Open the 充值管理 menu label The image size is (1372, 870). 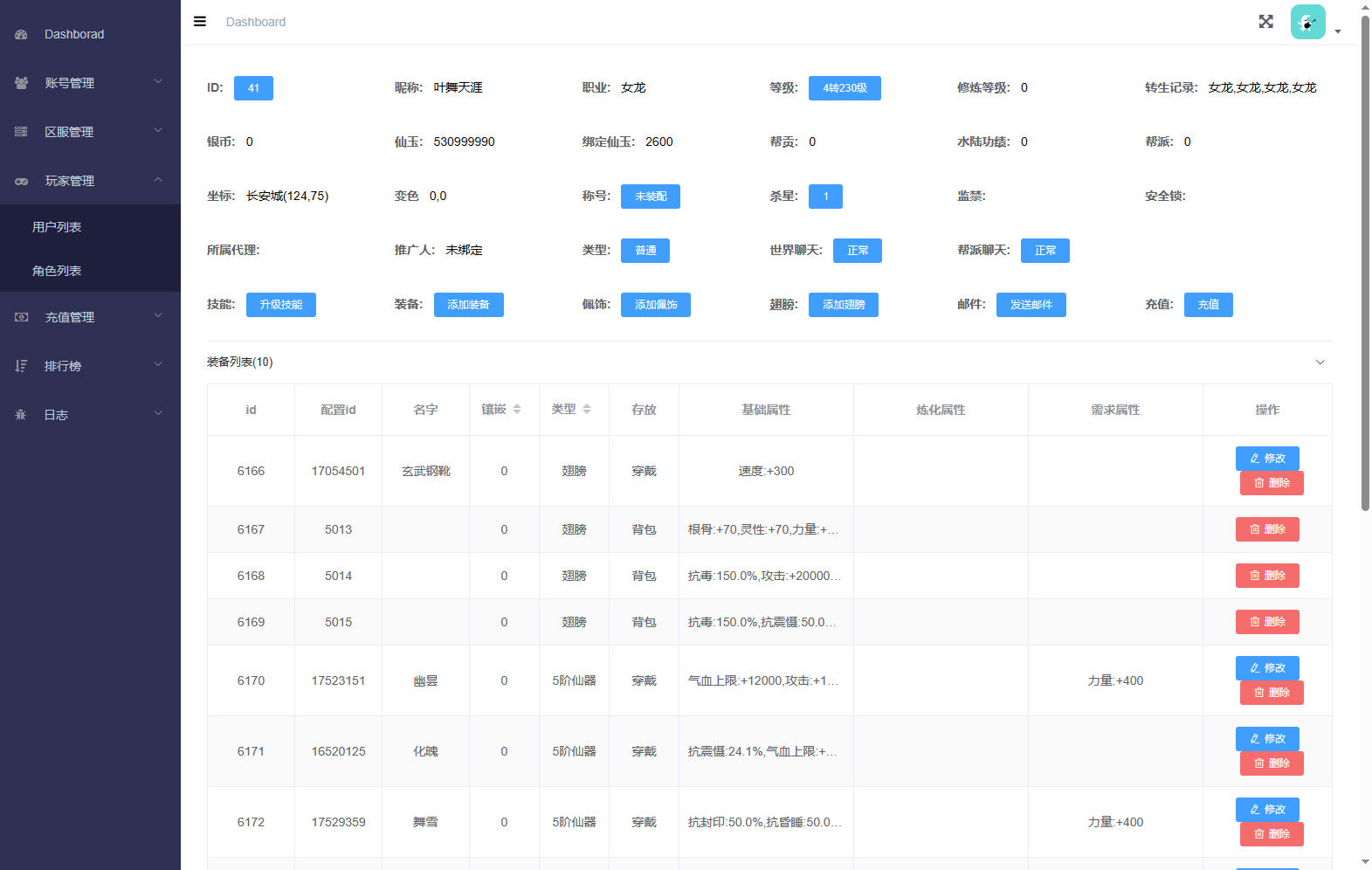[x=70, y=317]
